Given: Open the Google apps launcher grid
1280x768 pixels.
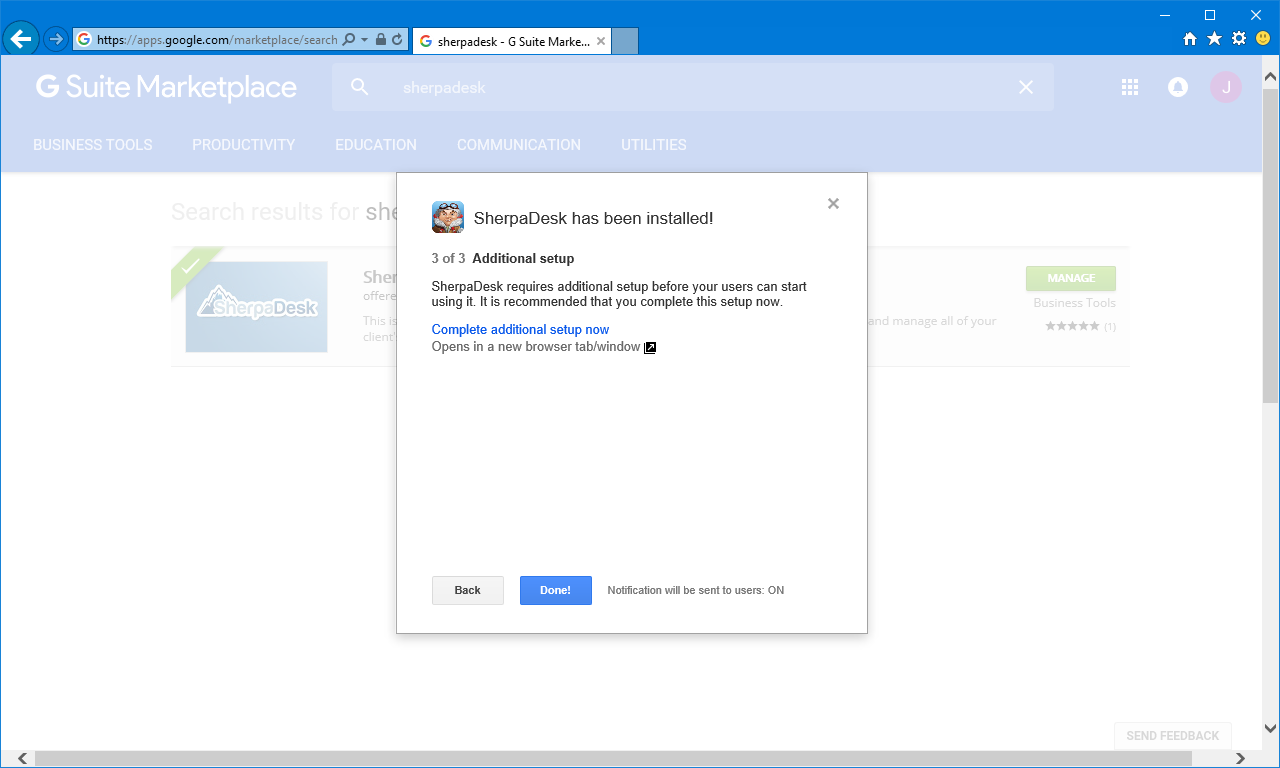Looking at the screenshot, I should tap(1129, 87).
